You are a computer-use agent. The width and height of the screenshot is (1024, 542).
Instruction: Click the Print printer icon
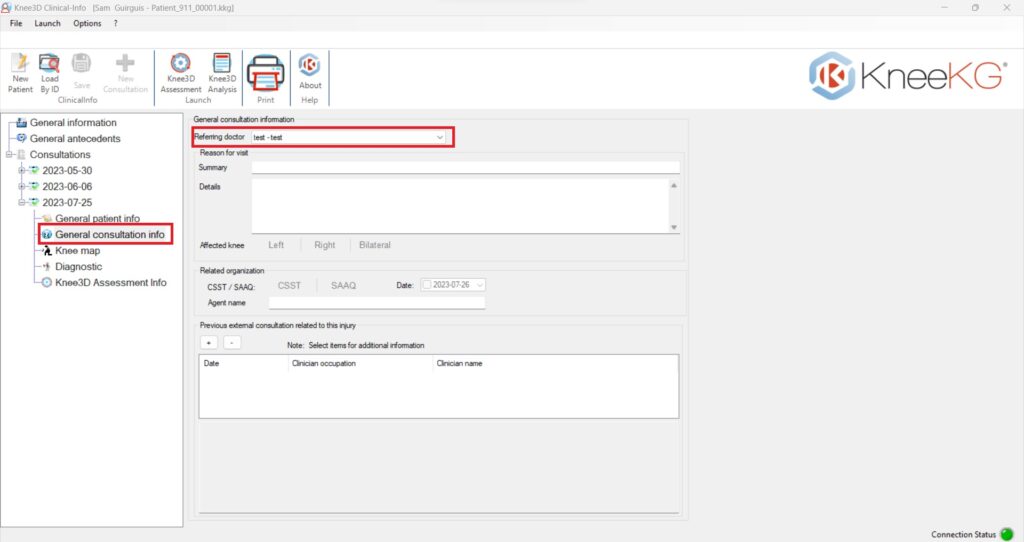pyautogui.click(x=266, y=72)
